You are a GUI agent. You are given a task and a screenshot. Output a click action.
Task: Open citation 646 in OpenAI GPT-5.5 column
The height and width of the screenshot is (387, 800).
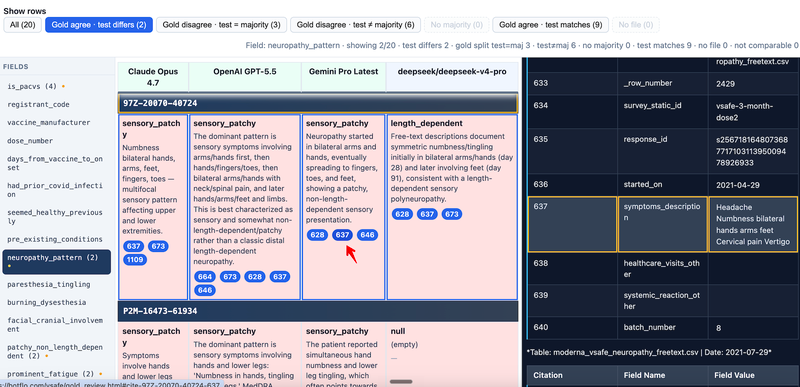pyautogui.click(x=205, y=291)
